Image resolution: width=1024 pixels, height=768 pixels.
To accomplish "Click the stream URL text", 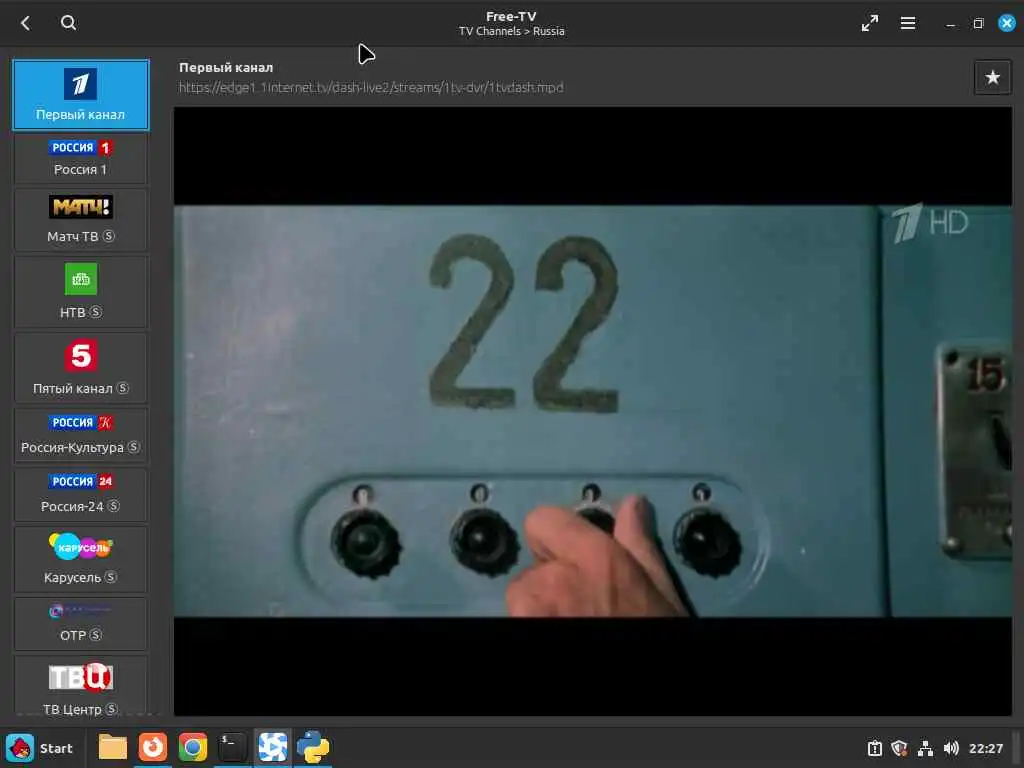I will click(371, 88).
